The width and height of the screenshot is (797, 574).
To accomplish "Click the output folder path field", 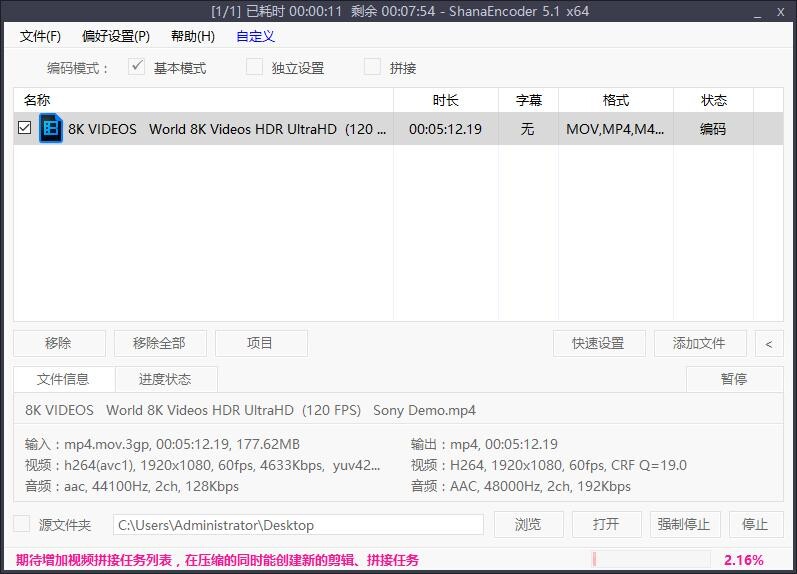I will [298, 524].
